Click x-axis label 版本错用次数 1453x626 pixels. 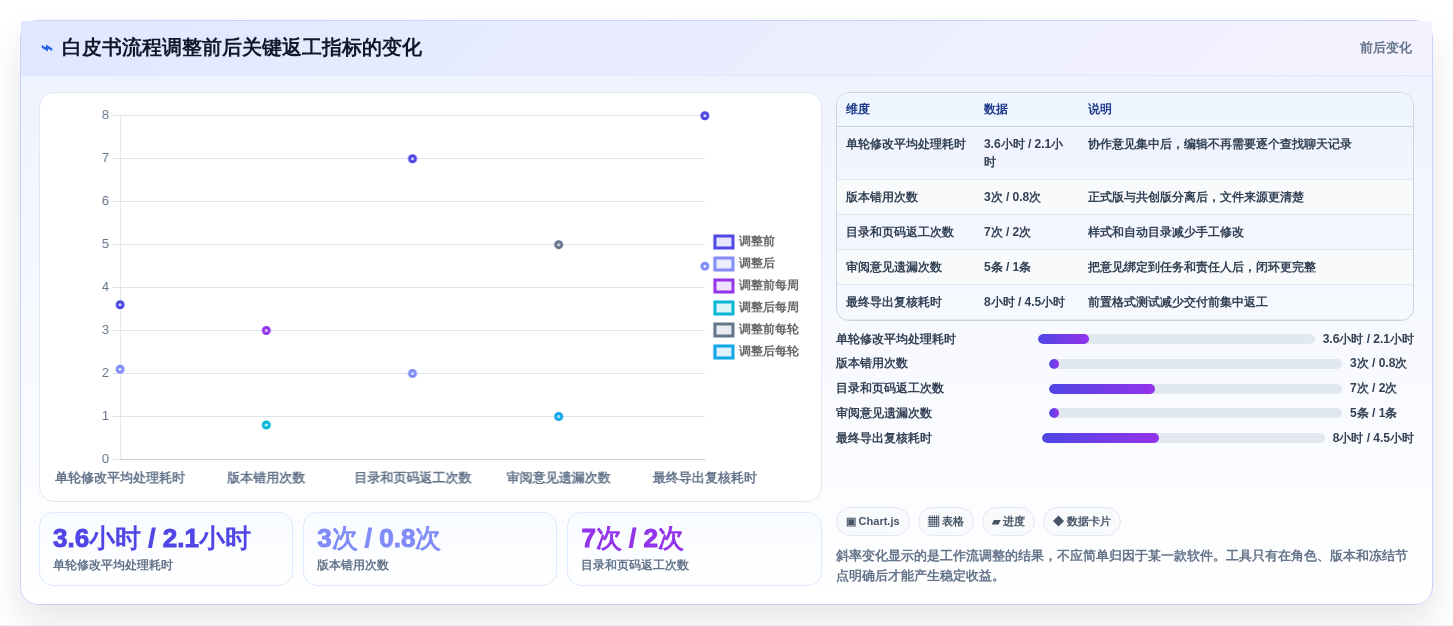pos(266,478)
